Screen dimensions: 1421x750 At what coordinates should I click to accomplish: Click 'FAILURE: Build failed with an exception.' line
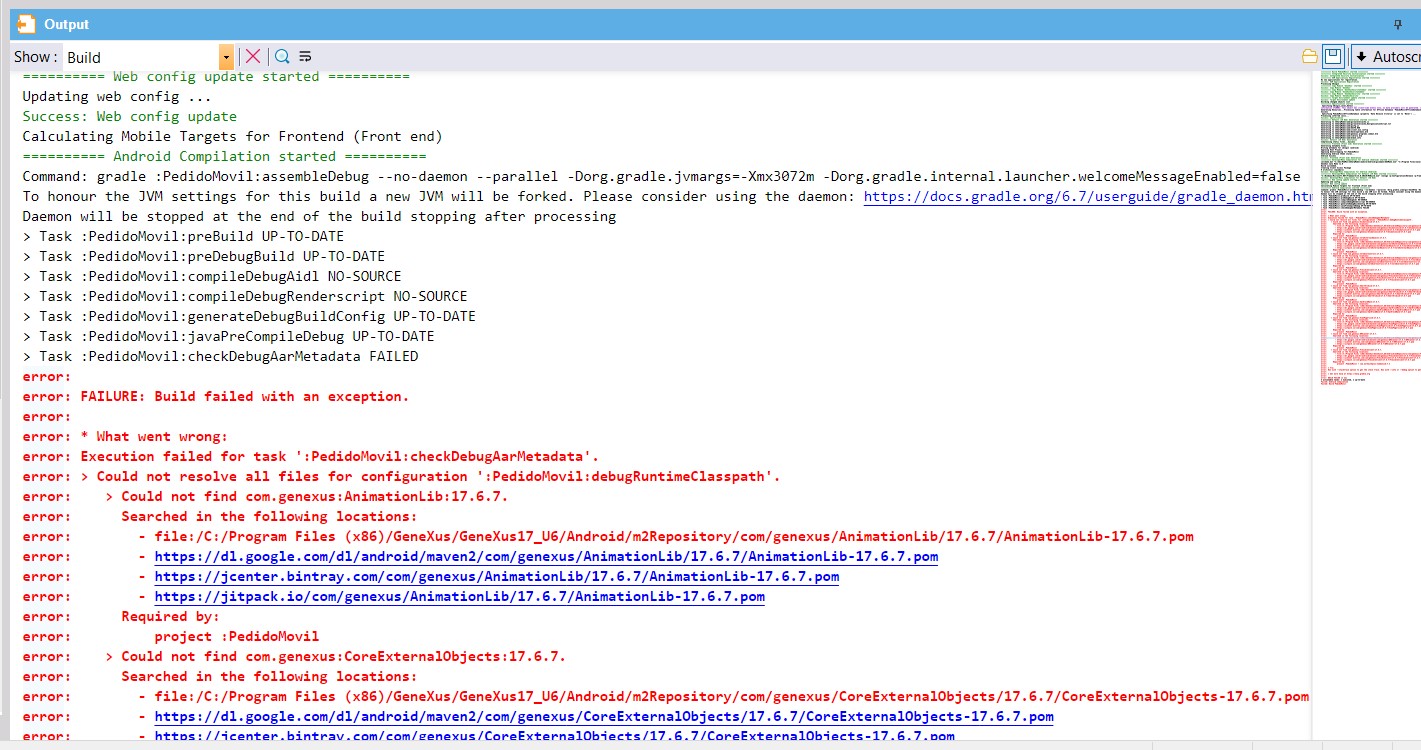[216, 396]
